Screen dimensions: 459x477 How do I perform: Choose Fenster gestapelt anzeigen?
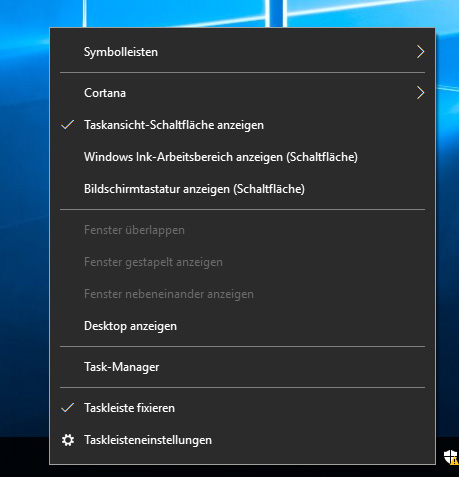click(x=242, y=262)
